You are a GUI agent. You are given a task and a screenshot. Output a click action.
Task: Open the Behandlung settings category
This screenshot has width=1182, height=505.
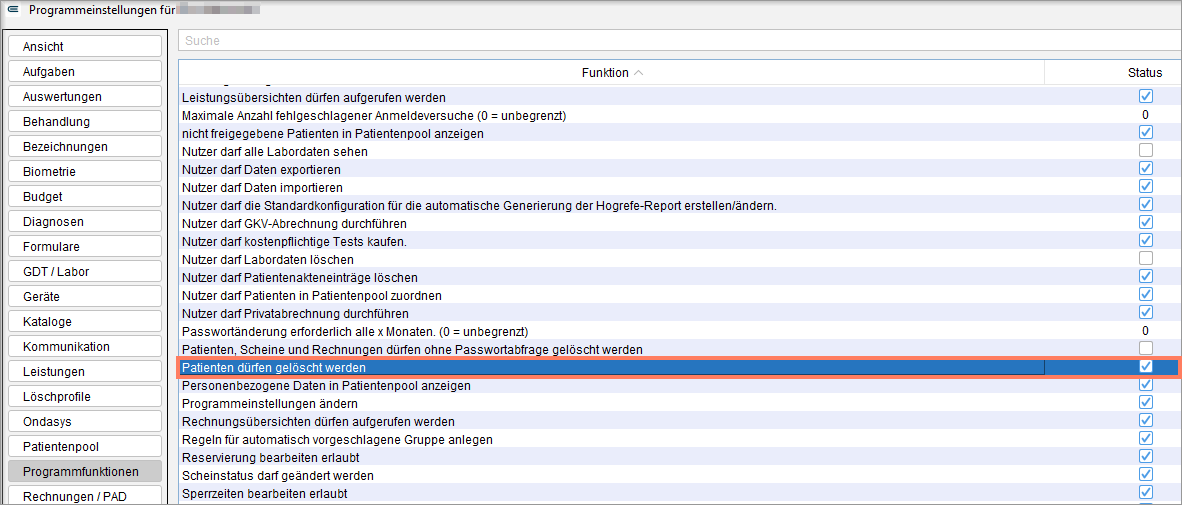tap(84, 121)
